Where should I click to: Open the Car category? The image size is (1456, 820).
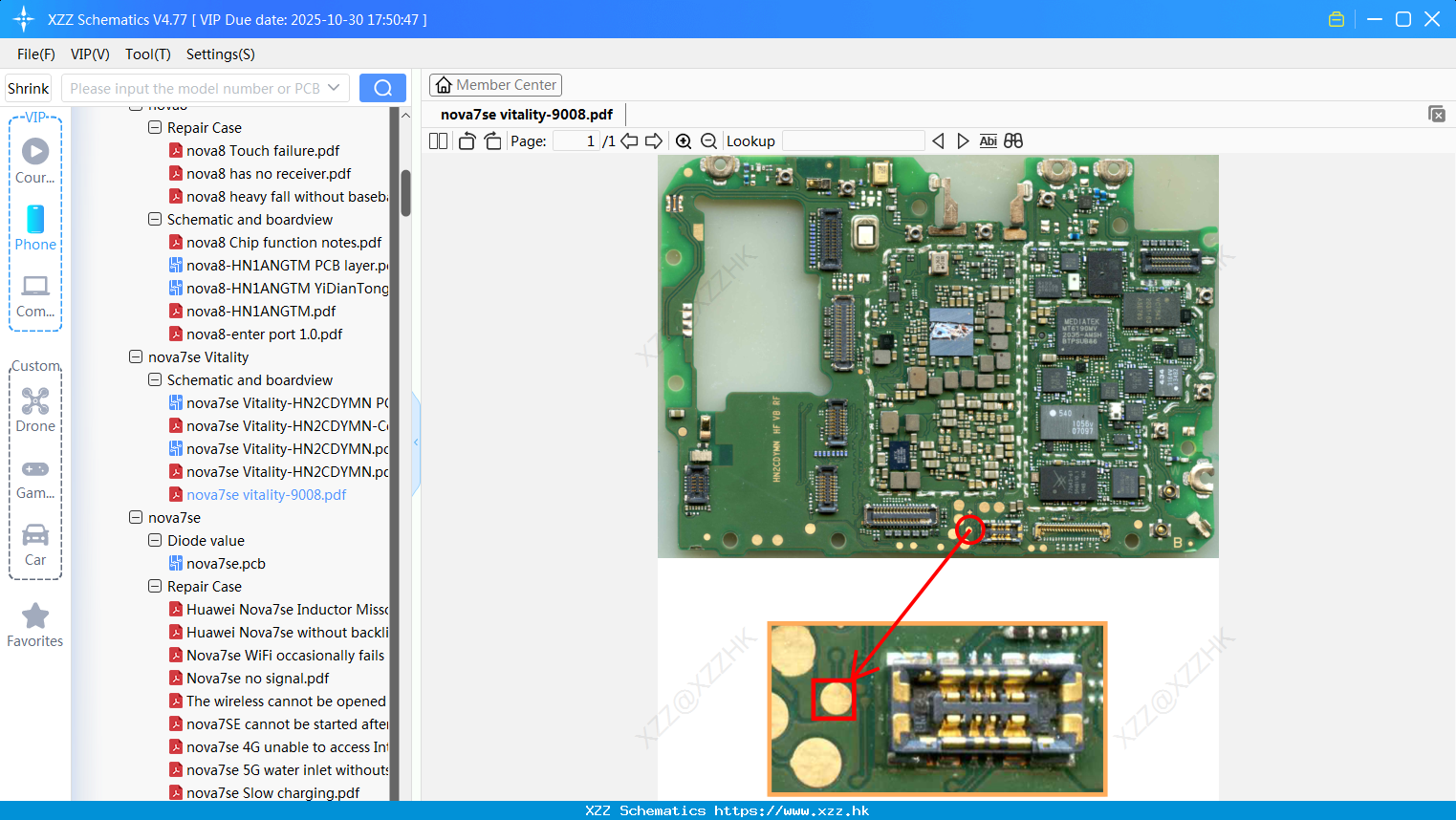tap(35, 545)
